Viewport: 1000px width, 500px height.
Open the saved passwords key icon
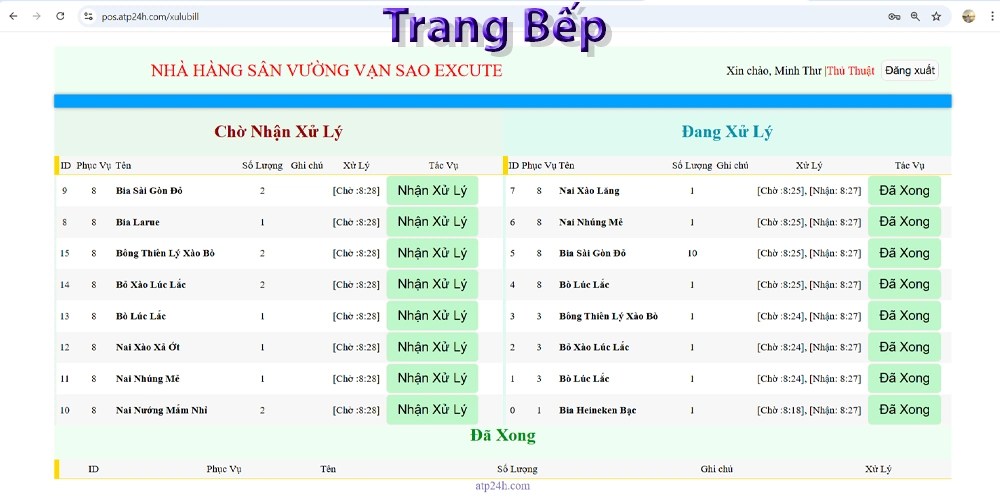(x=894, y=17)
